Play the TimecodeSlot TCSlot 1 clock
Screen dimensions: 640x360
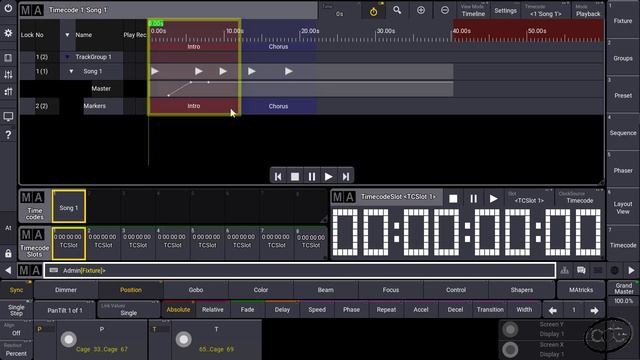coord(493,198)
